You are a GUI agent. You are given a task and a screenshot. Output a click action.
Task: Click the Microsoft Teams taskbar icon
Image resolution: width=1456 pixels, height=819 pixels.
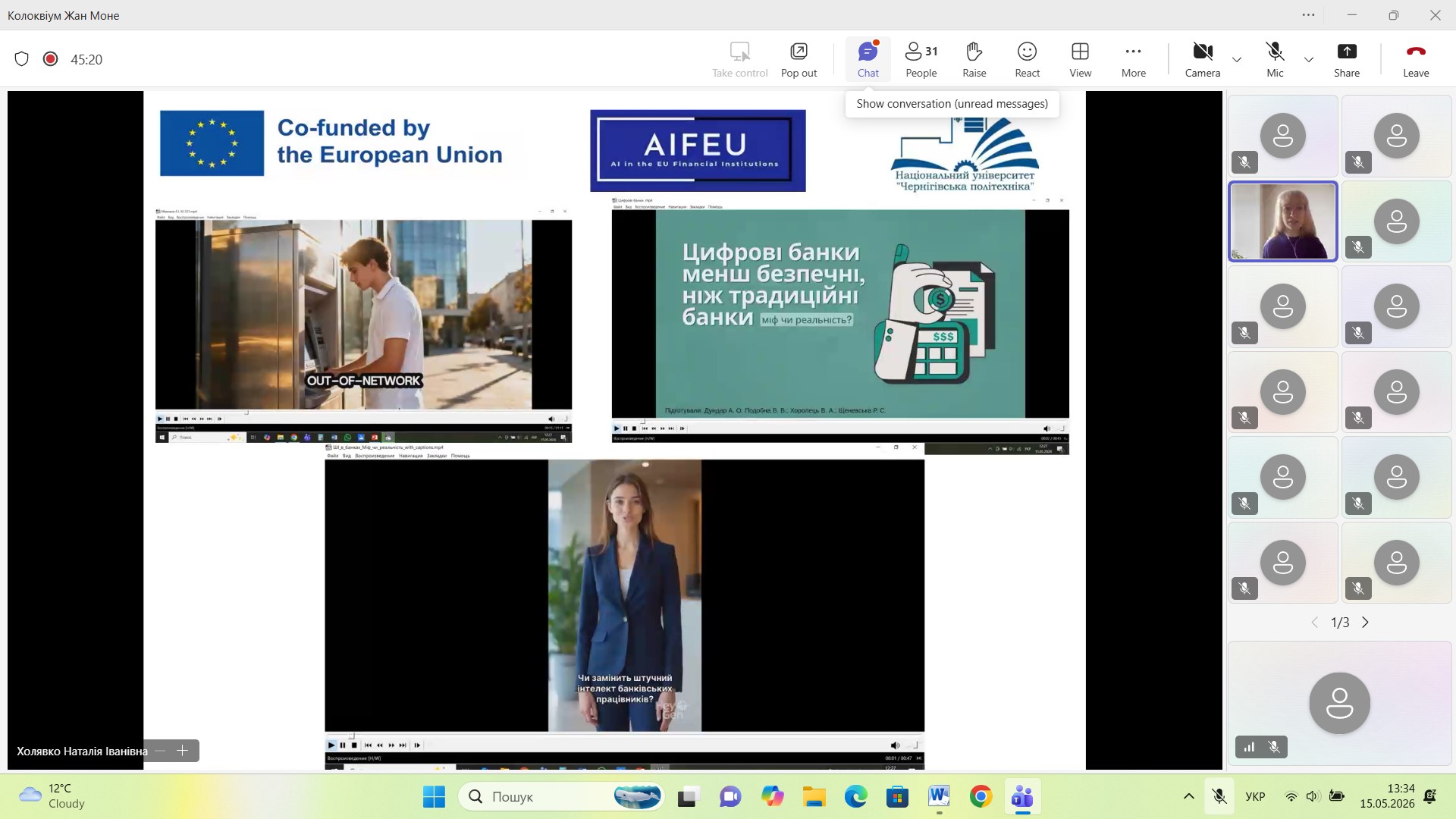pyautogui.click(x=1022, y=797)
